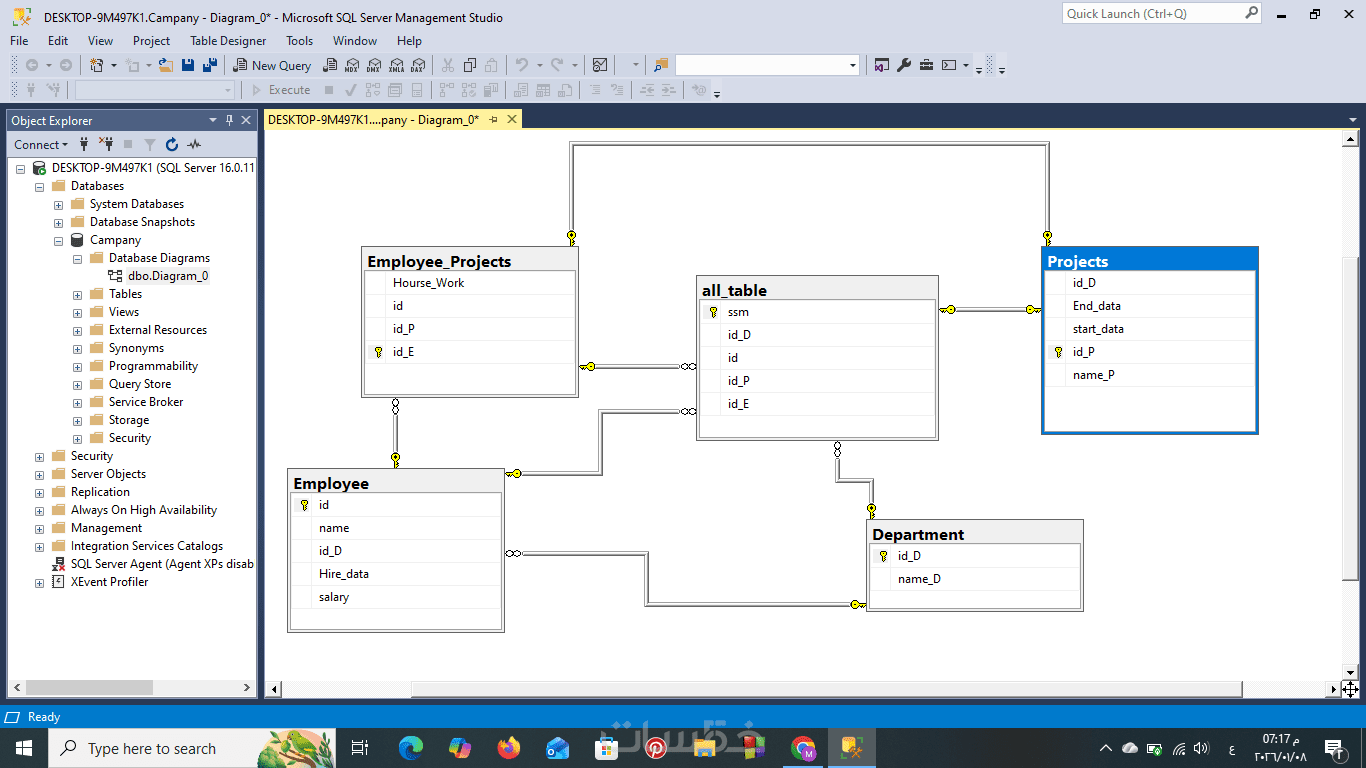Toggle primary key on id_E in Employee_Projects

point(378,352)
